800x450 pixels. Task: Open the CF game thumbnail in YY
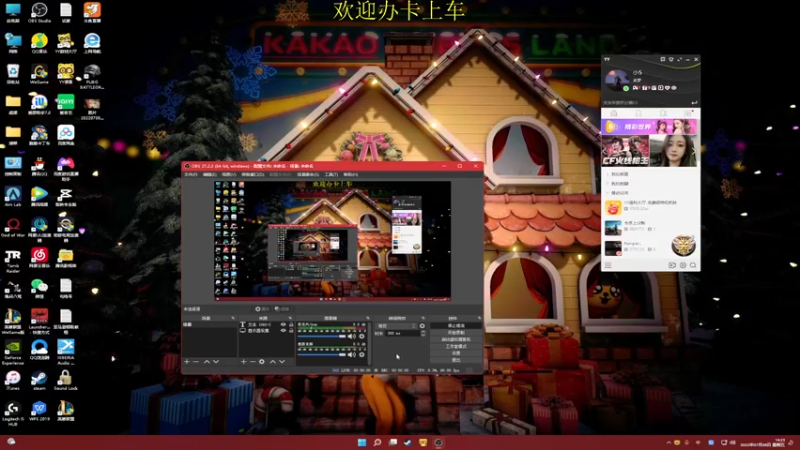coord(626,151)
